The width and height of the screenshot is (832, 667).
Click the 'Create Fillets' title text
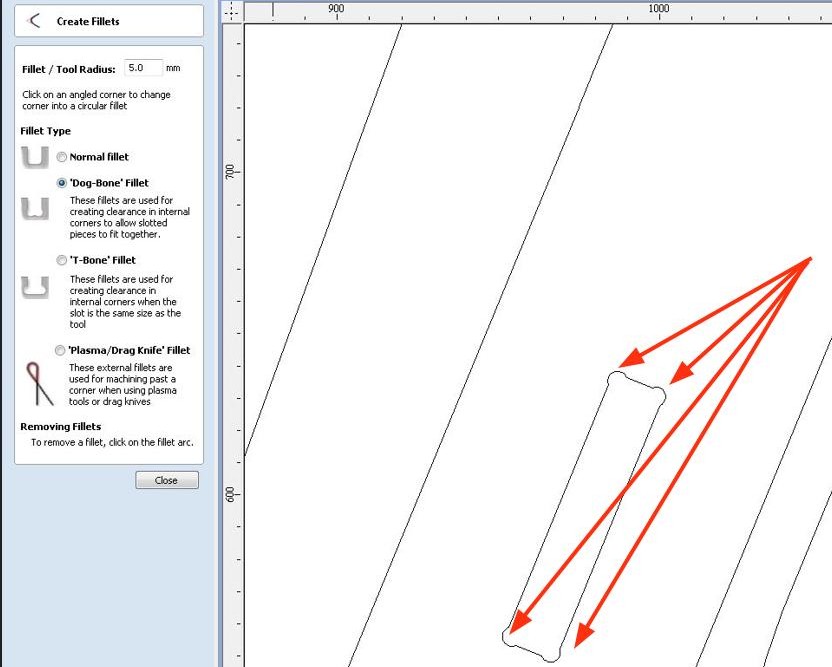pyautogui.click(x=88, y=22)
